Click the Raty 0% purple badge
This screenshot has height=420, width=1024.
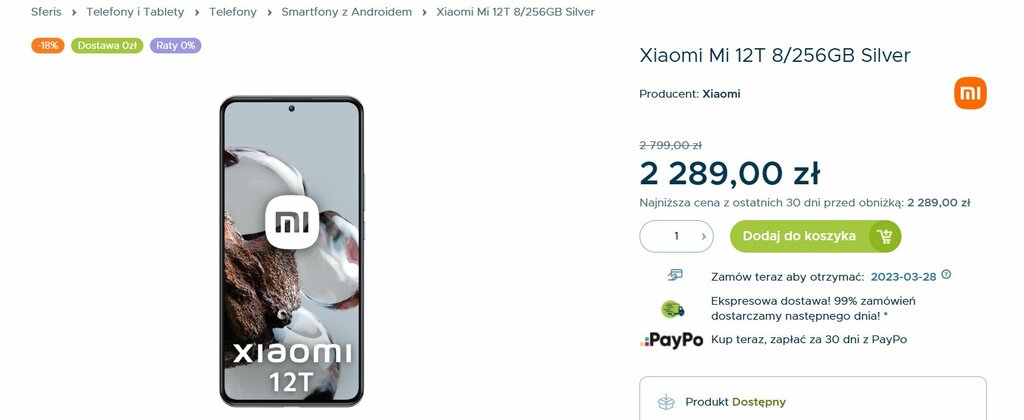pos(176,46)
